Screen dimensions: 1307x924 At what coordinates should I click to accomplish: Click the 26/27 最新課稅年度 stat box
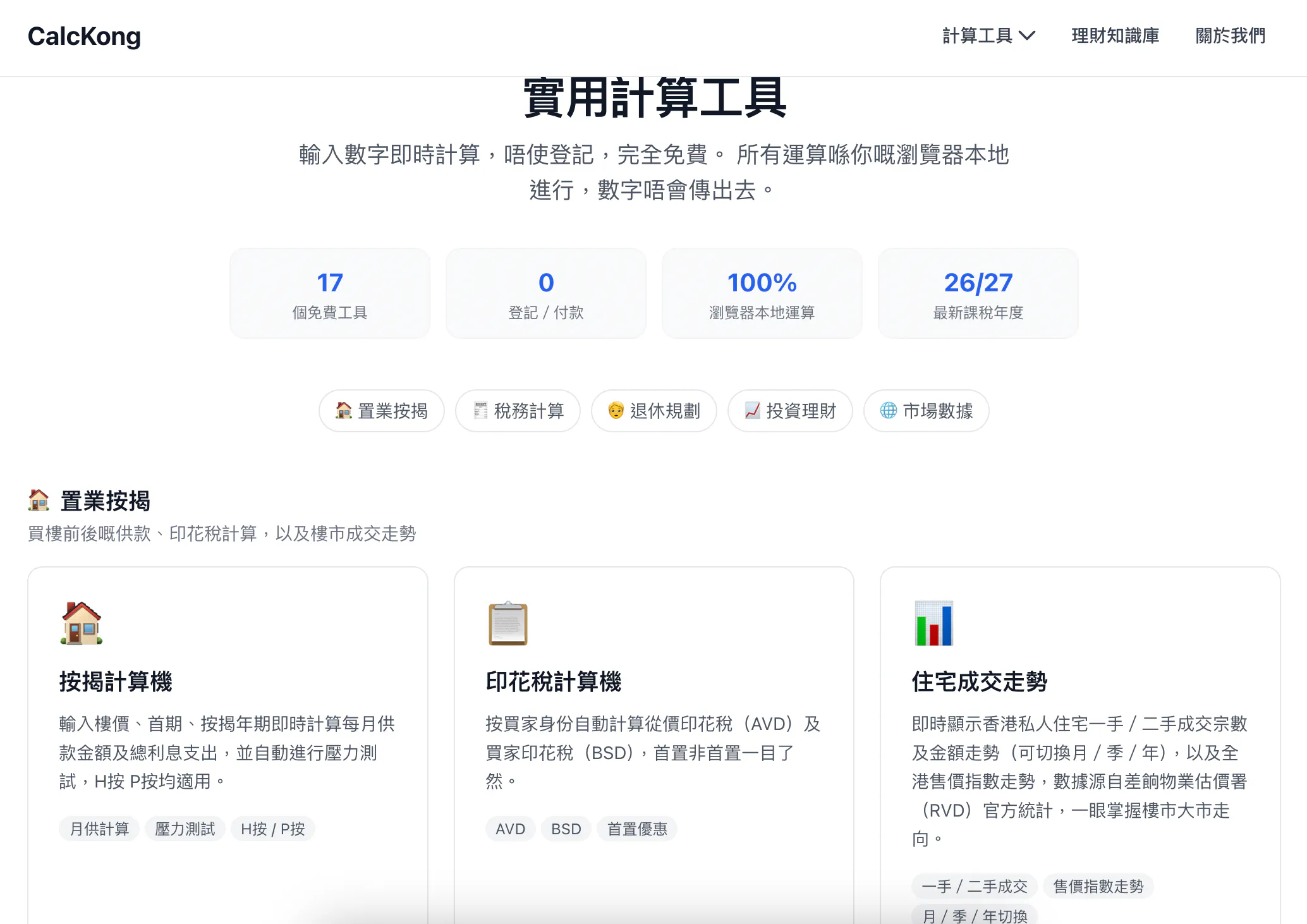(978, 293)
